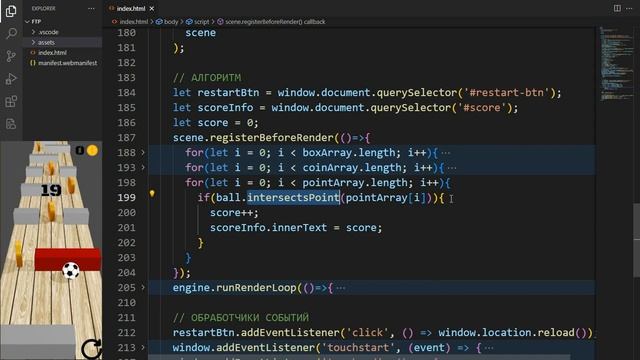Viewport: 640px width, 360px height.
Task: Click the code minimap overview
Action: tap(616, 63)
